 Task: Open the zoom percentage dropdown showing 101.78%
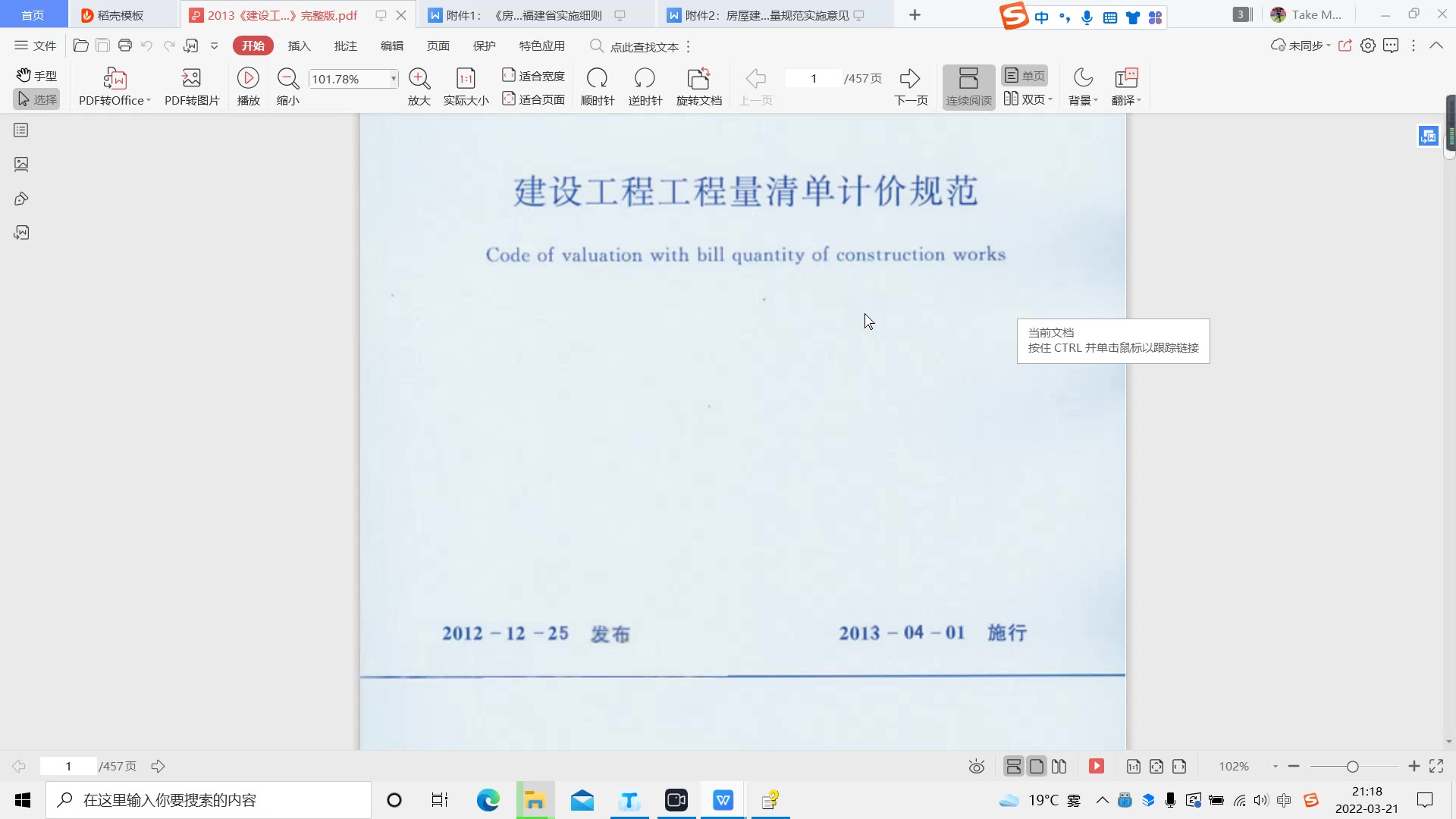(391, 78)
